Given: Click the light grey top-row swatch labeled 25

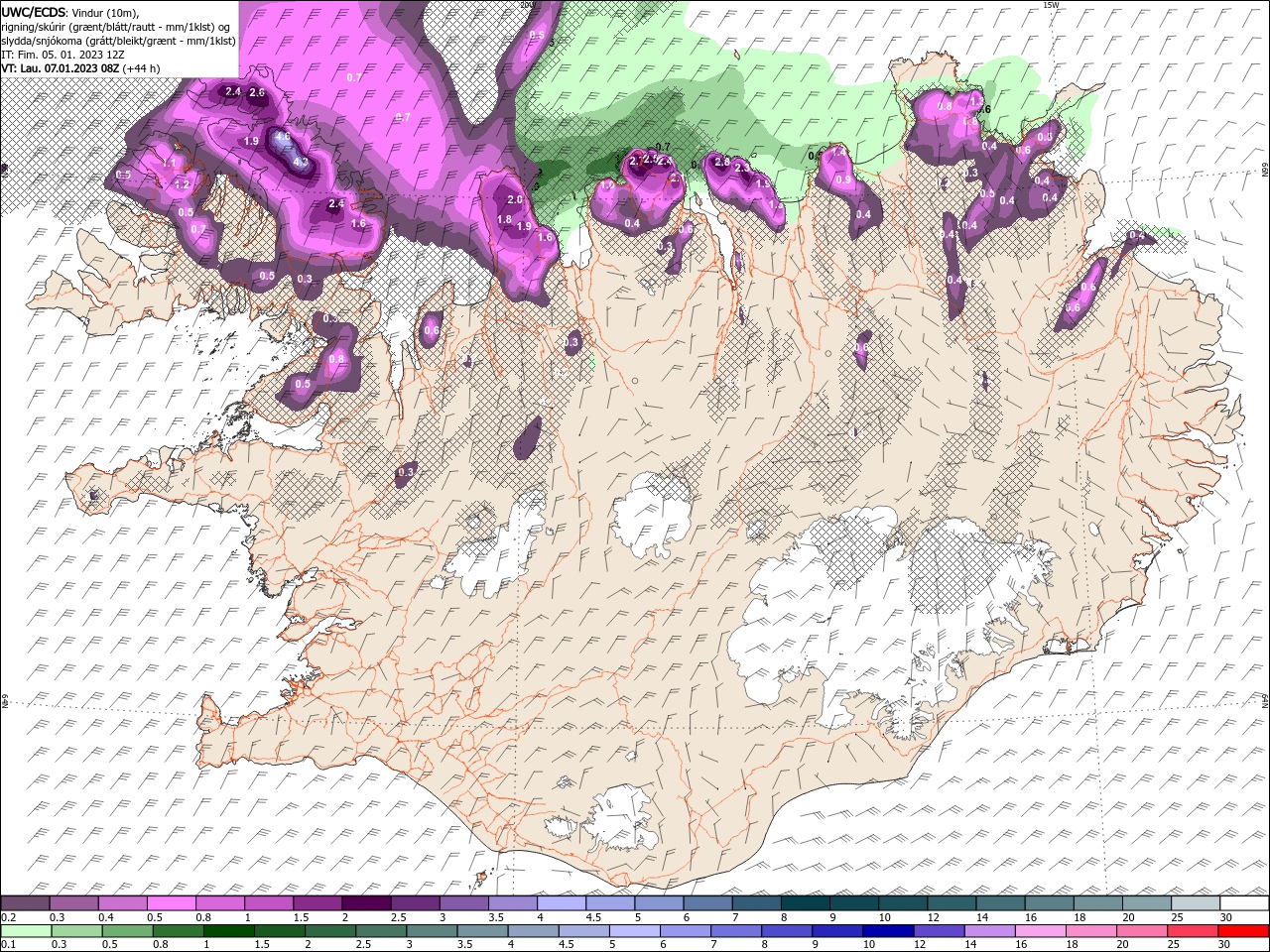Looking at the screenshot, I should click(1195, 903).
